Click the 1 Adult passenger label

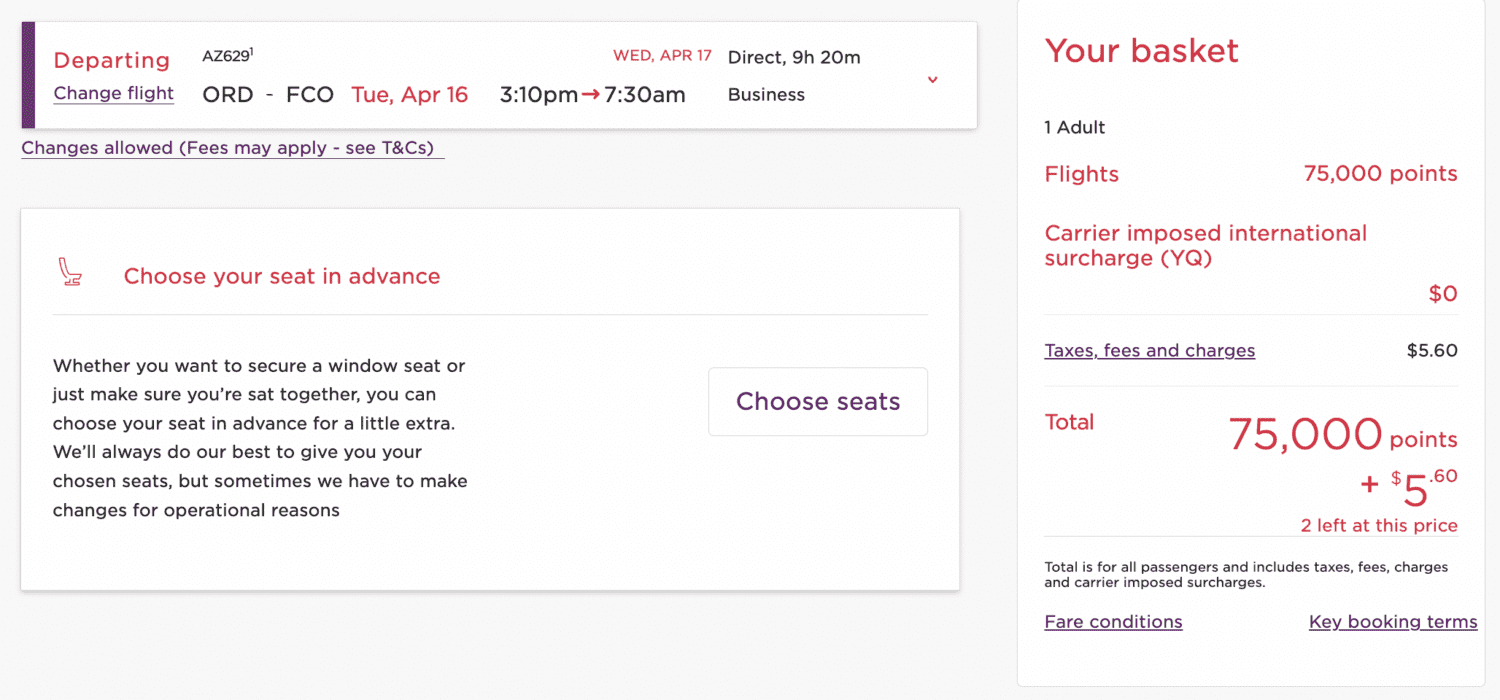[1075, 127]
